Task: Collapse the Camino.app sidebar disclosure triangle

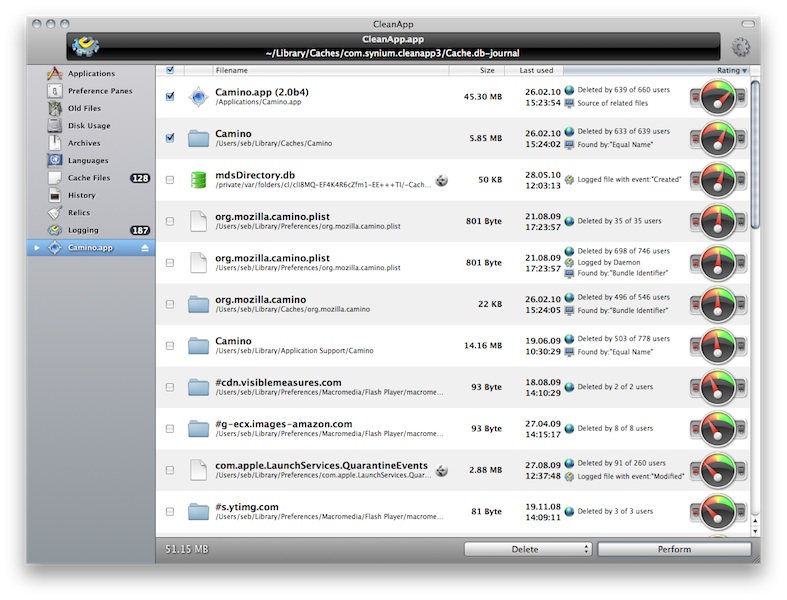Action: click(x=38, y=247)
